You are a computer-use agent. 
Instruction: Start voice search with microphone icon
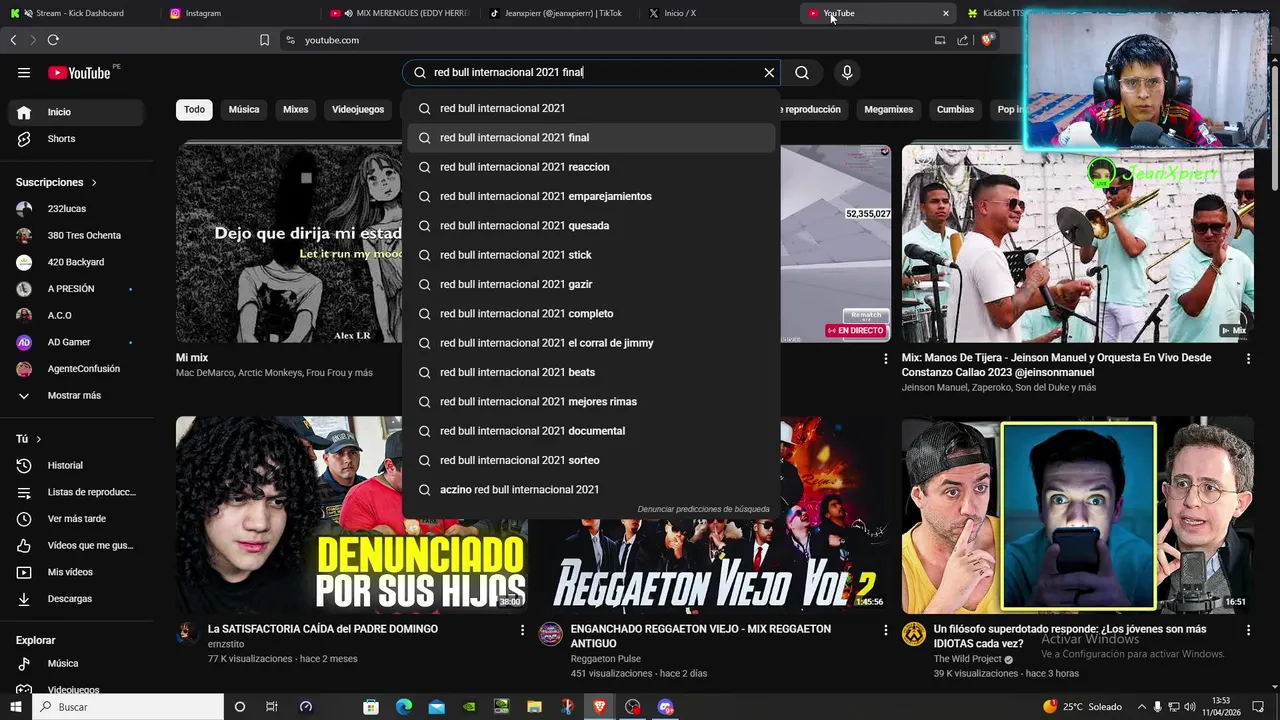(x=847, y=72)
